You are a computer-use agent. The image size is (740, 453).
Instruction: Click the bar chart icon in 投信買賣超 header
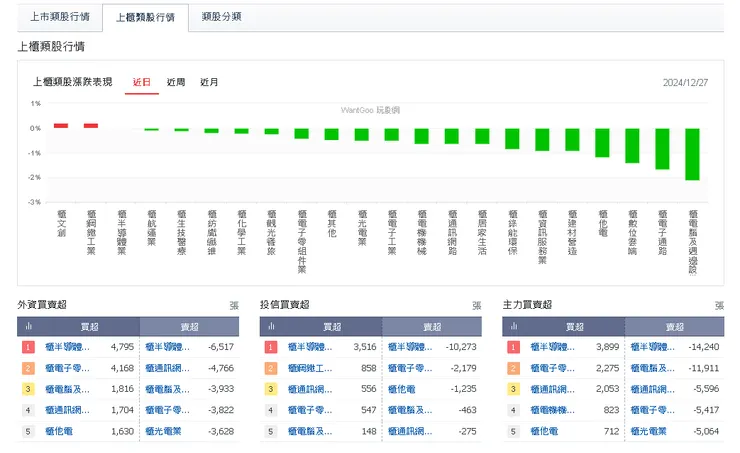pyautogui.click(x=271, y=327)
